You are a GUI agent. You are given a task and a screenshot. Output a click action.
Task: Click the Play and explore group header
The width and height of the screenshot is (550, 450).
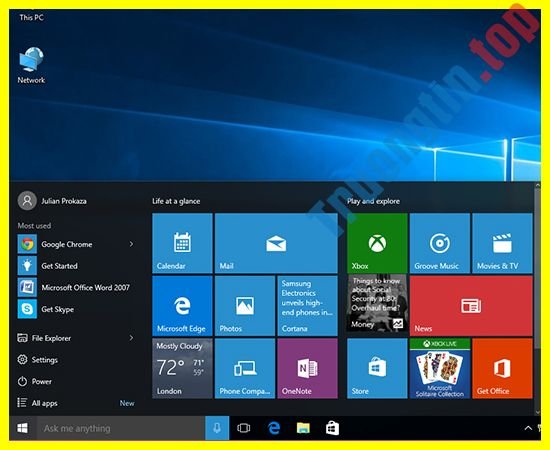(x=373, y=201)
